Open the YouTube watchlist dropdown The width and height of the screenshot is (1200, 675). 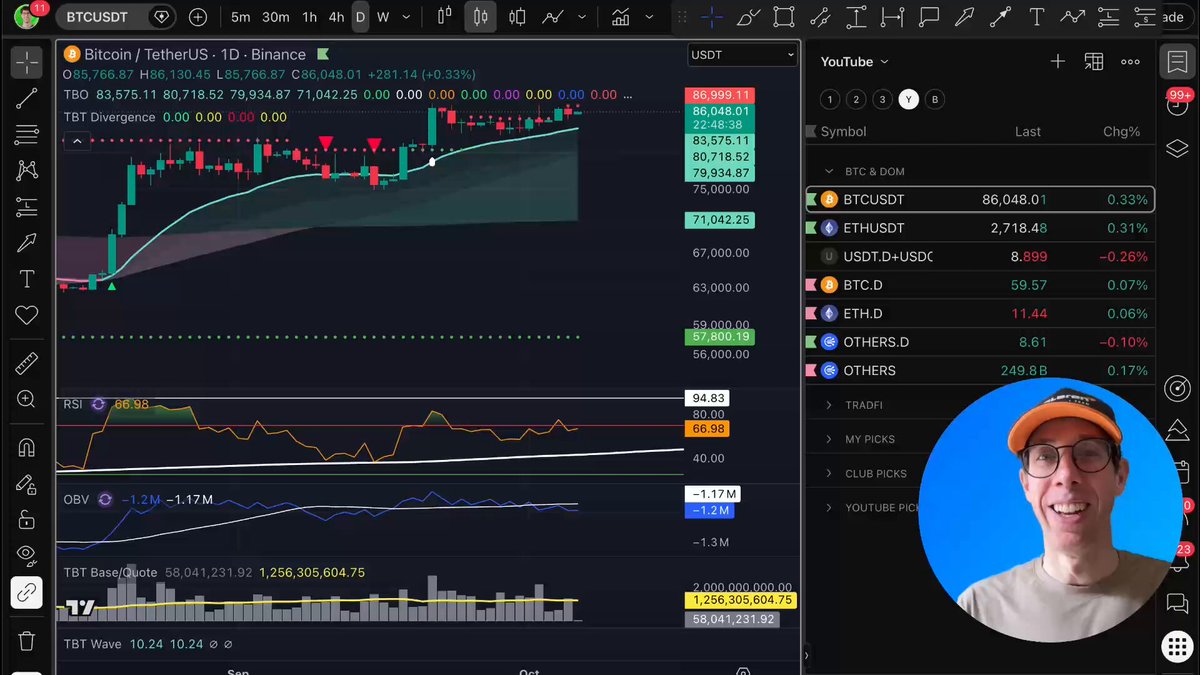pos(855,62)
